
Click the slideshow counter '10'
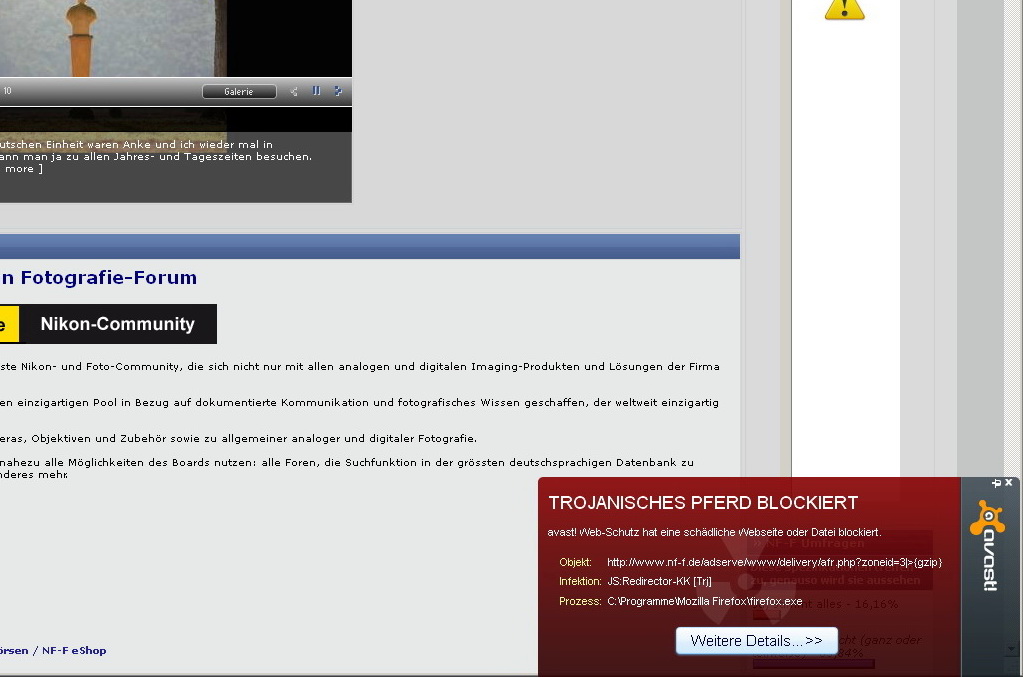pos(7,91)
